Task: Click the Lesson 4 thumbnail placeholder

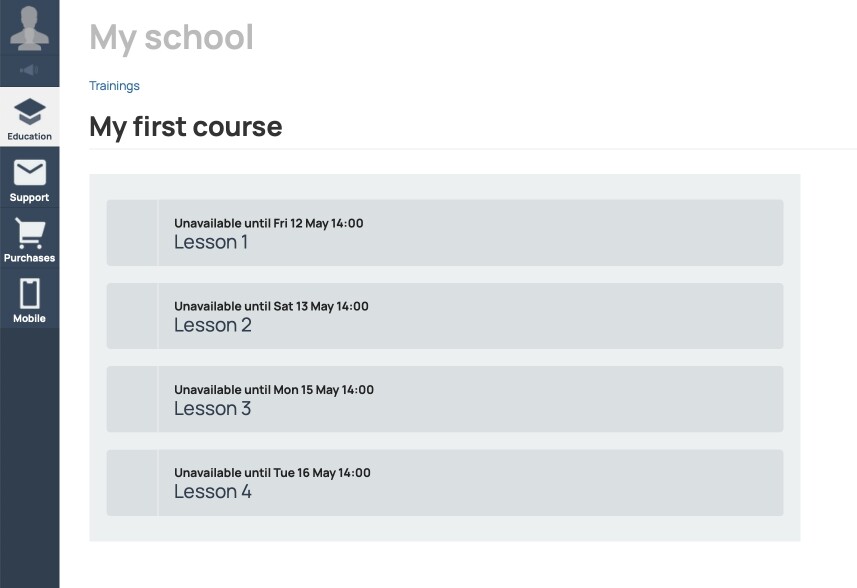Action: coord(132,483)
